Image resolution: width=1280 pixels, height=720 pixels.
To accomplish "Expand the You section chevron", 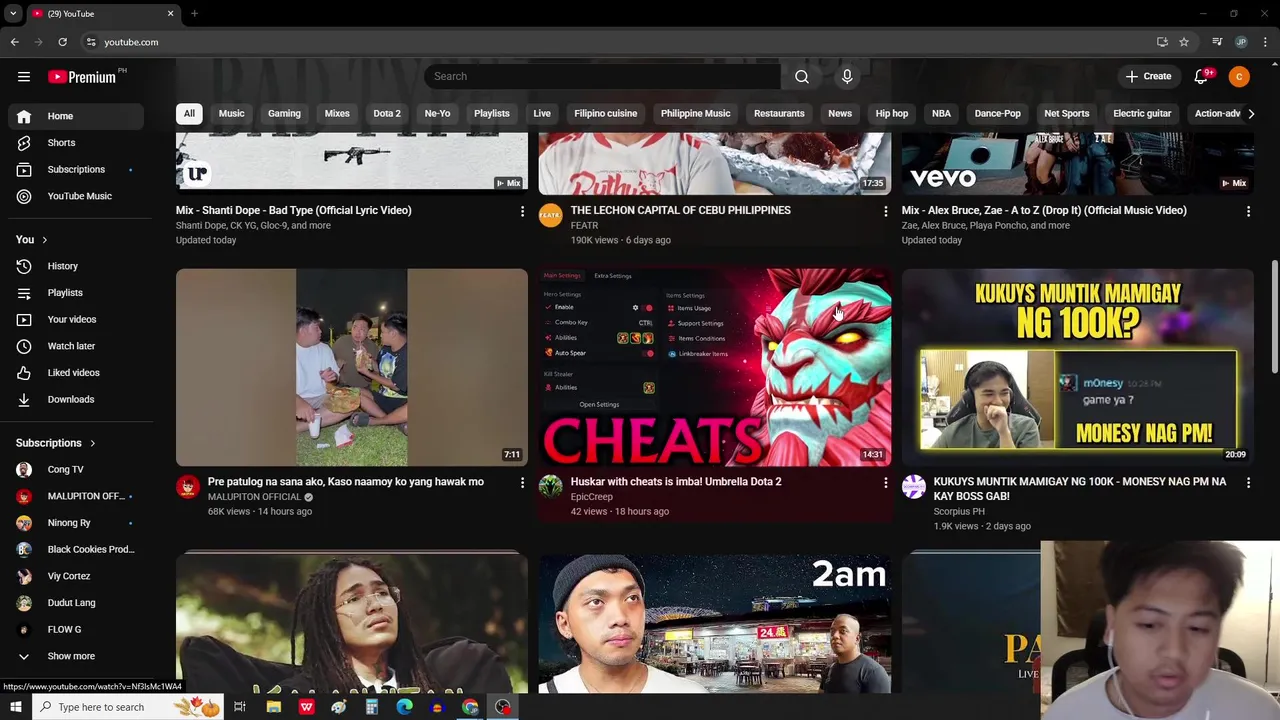I will 44,240.
